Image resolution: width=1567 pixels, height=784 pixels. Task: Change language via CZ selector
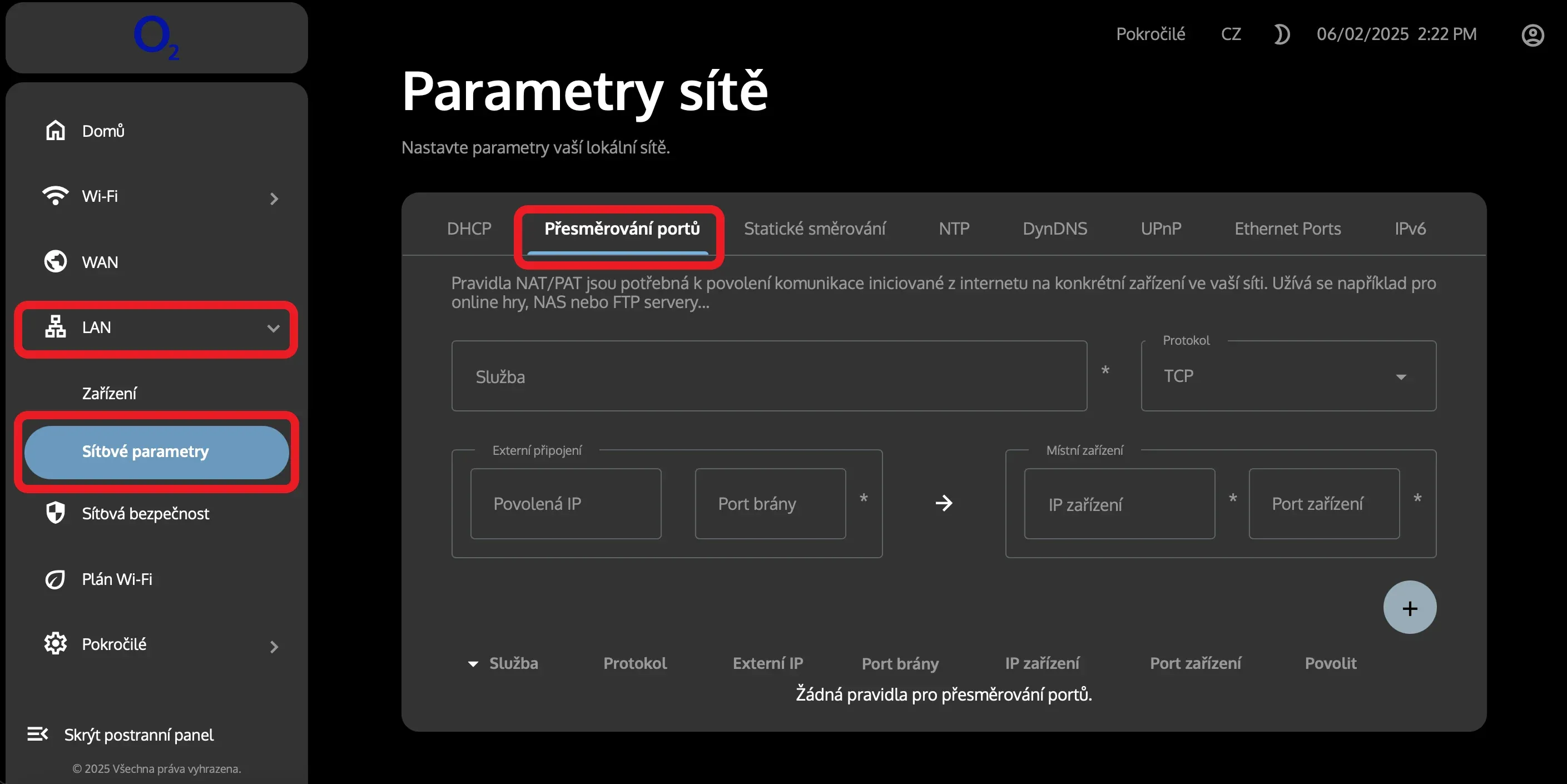(1231, 34)
